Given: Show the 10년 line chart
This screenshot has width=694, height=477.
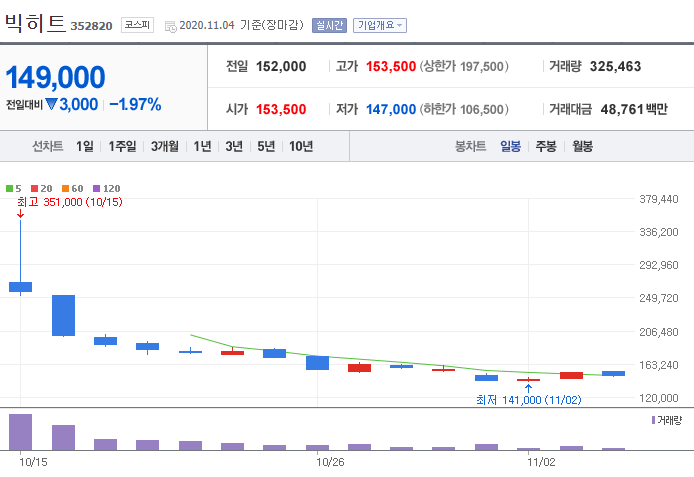Looking at the screenshot, I should 301,146.
